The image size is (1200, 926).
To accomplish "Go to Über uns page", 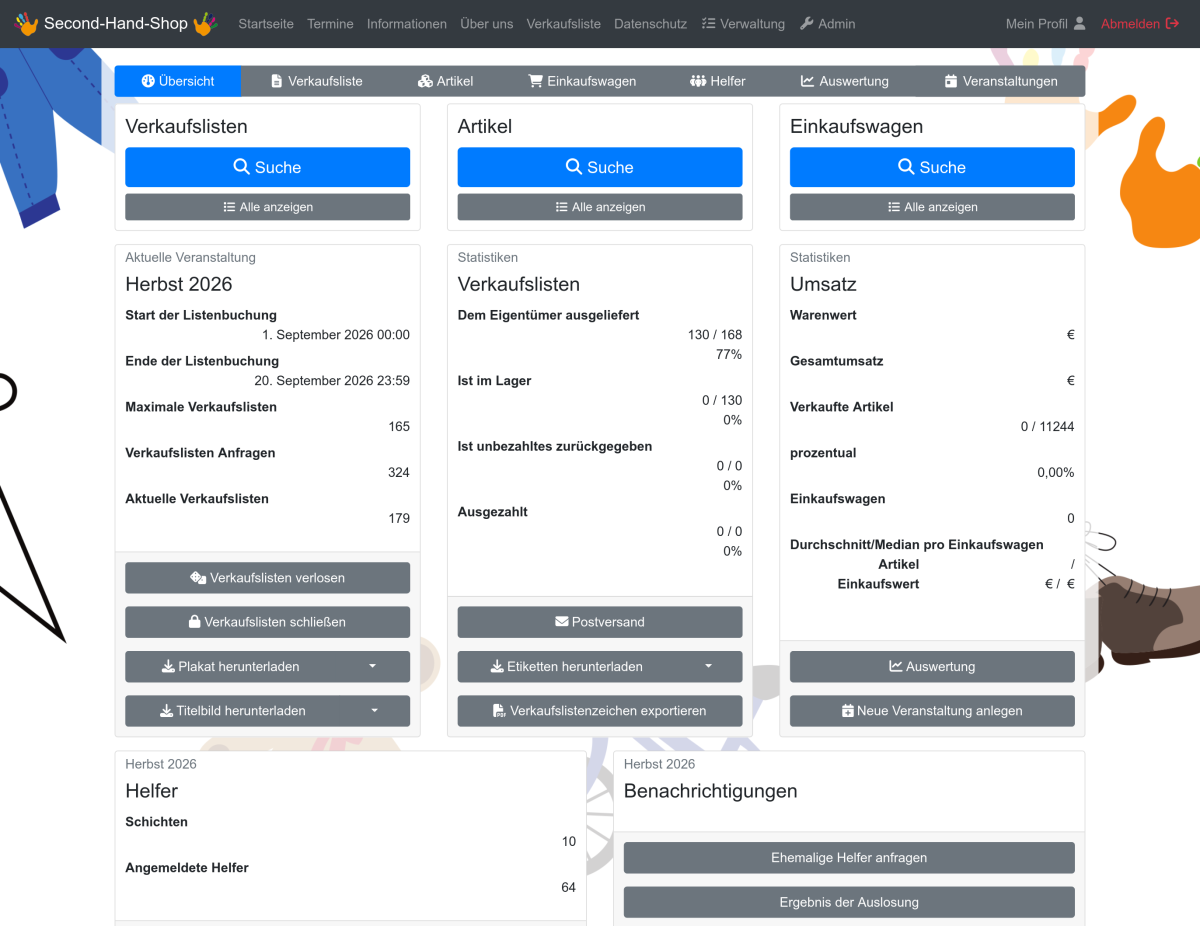I will [x=487, y=24].
